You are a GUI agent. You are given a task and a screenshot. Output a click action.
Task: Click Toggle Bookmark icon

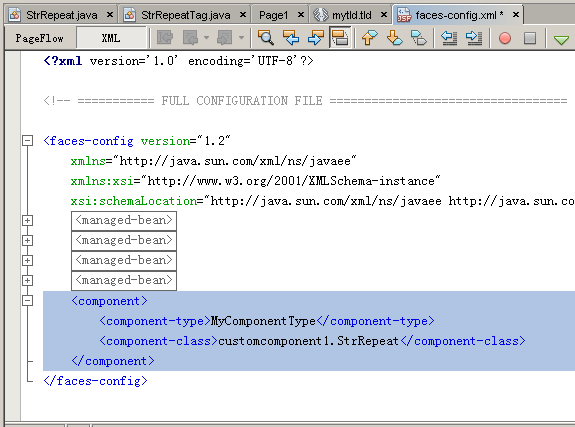(419, 38)
